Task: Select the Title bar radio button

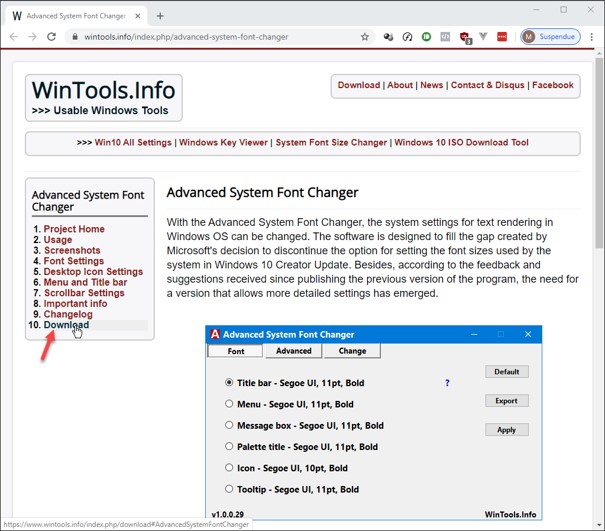Action: [x=229, y=383]
